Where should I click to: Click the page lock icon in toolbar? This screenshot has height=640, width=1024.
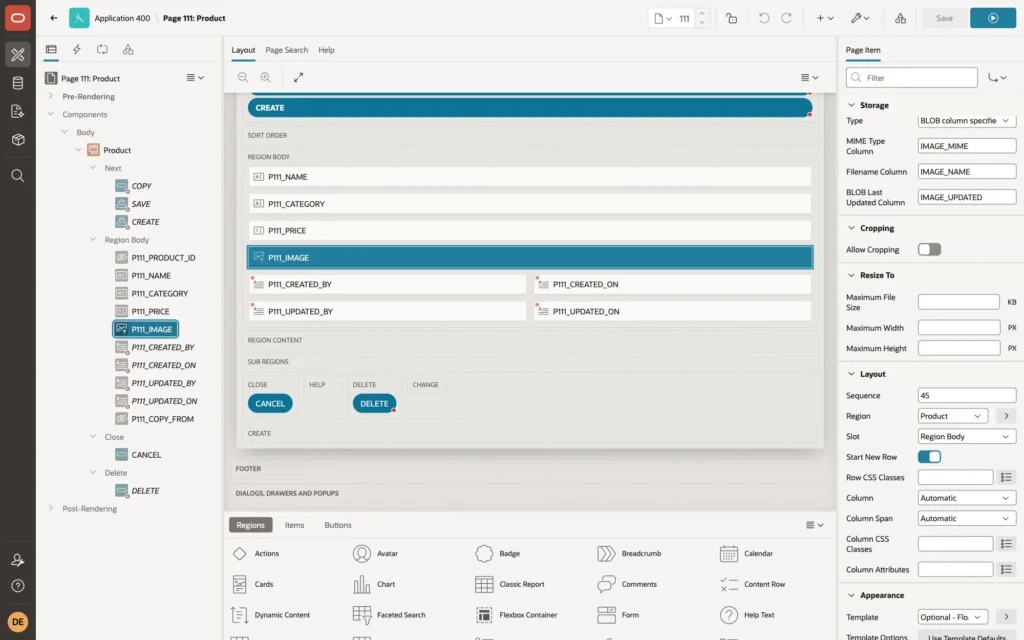731,18
